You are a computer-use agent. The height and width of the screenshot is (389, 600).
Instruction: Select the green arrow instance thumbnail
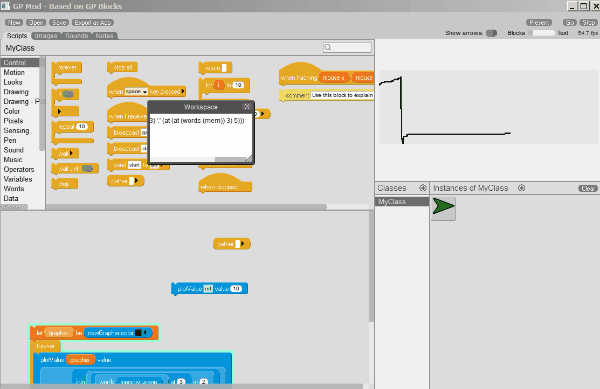443,208
